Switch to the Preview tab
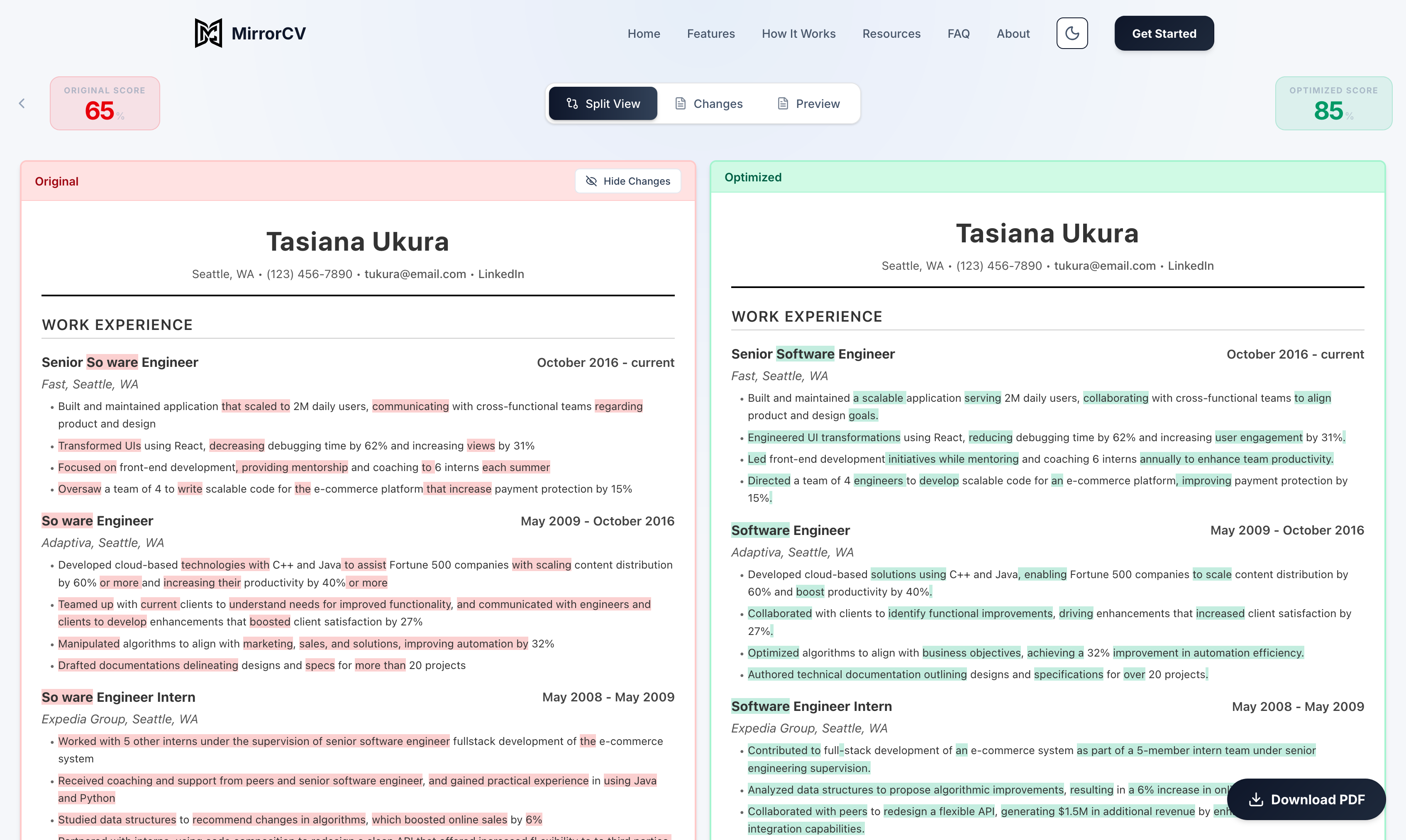 (x=808, y=103)
